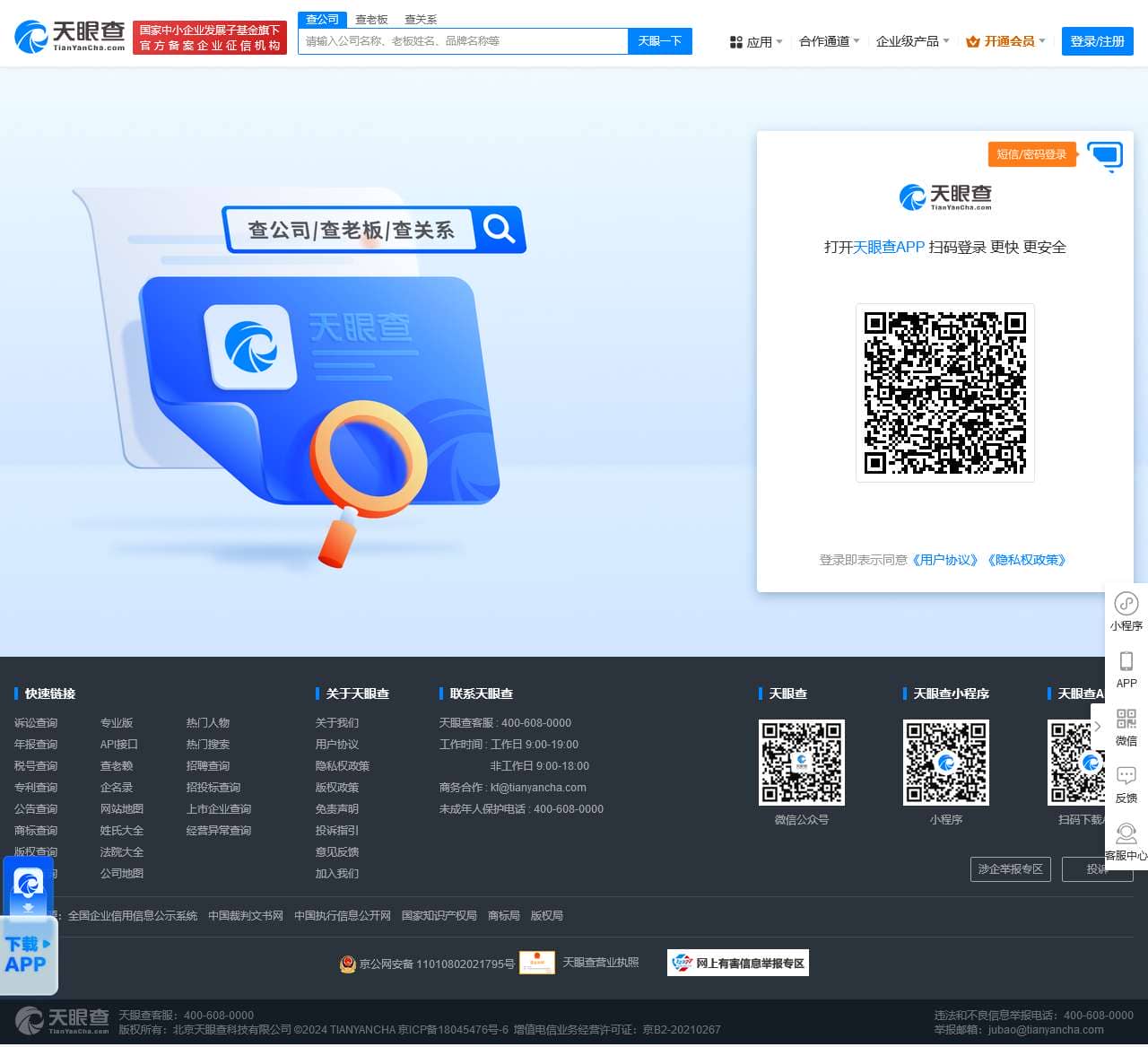This screenshot has width=1148, height=1047.
Task: Expand the 开通会员 dropdown
Action: (1005, 41)
